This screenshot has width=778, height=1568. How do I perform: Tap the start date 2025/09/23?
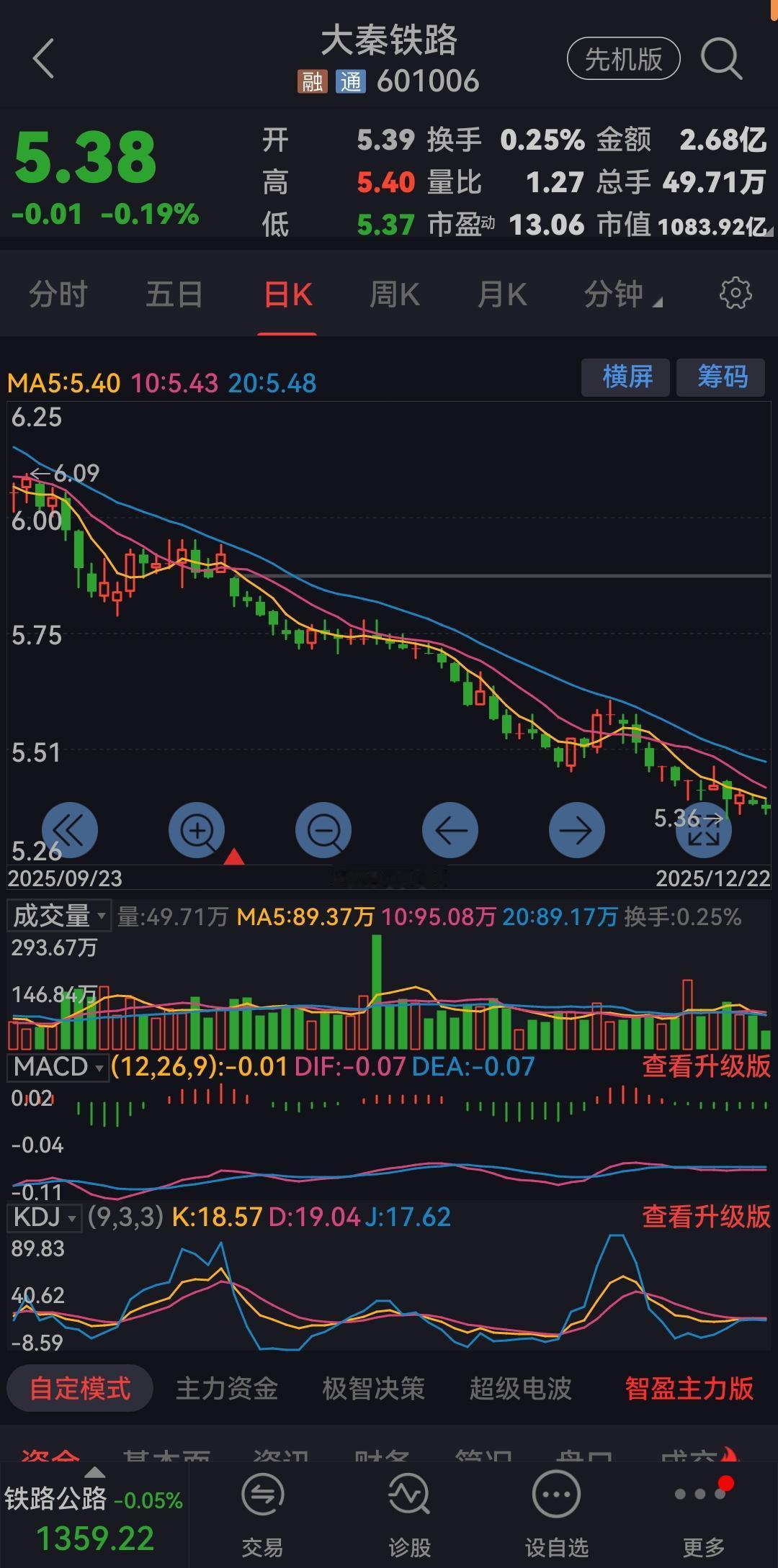coord(65,878)
